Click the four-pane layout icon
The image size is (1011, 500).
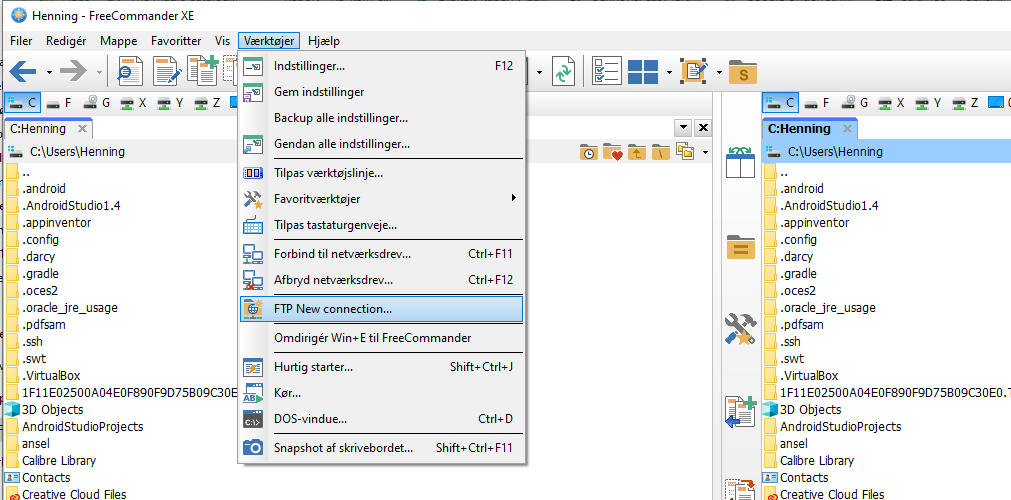643,72
